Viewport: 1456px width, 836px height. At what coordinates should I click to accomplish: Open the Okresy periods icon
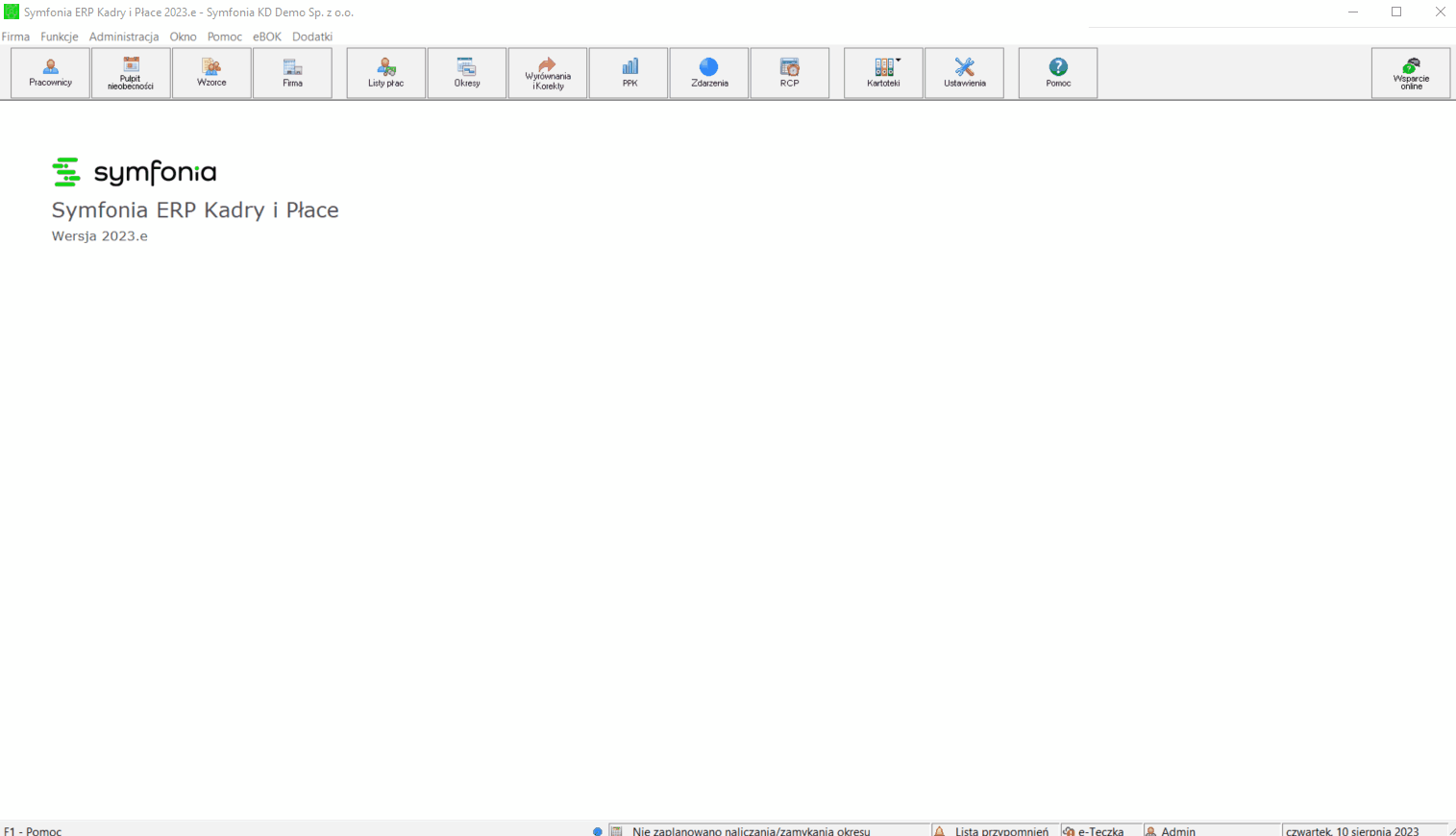pyautogui.click(x=467, y=73)
